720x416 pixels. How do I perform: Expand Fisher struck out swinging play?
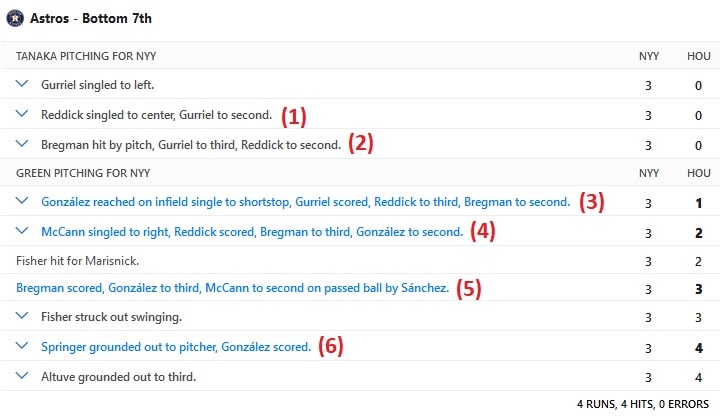click(22, 316)
